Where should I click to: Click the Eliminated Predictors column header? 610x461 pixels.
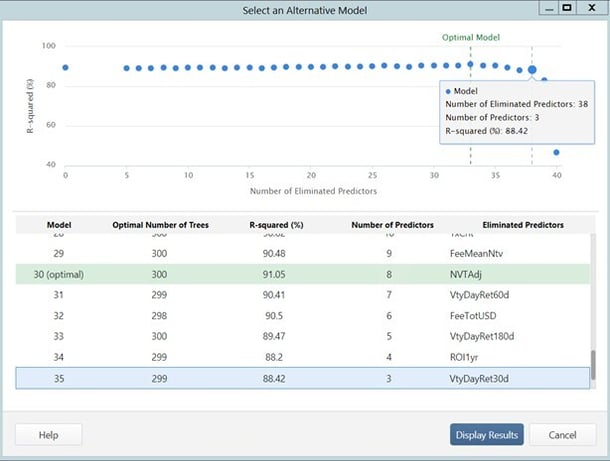pos(522,225)
